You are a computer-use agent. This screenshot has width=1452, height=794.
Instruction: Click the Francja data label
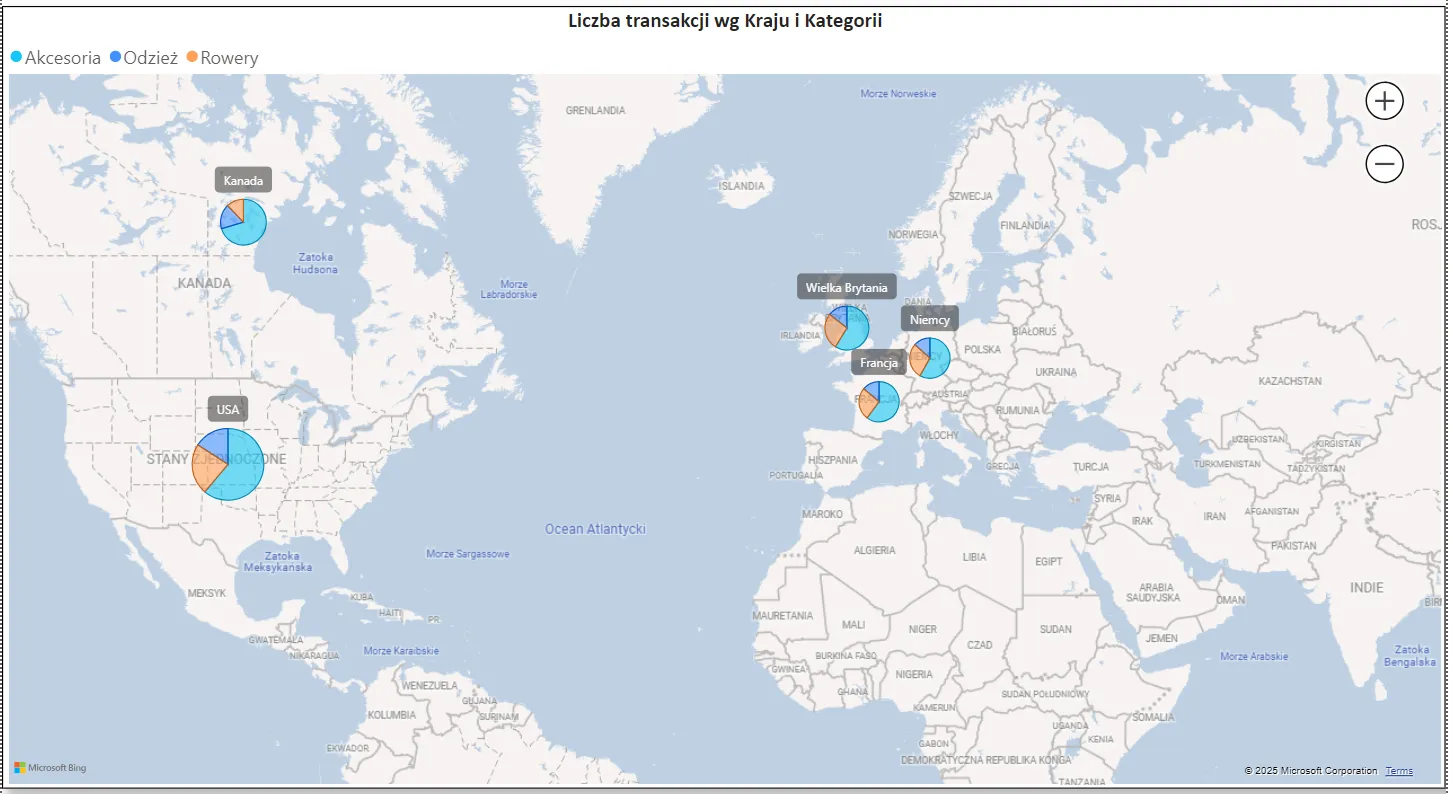coord(878,363)
